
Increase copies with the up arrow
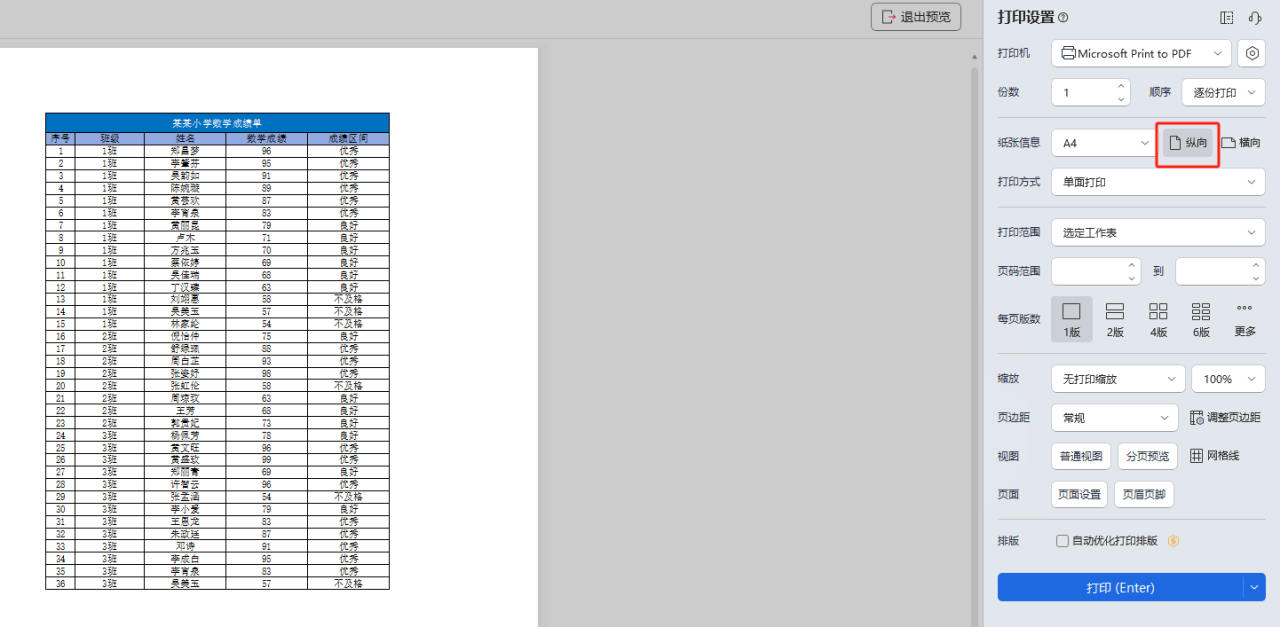pyautogui.click(x=1122, y=86)
